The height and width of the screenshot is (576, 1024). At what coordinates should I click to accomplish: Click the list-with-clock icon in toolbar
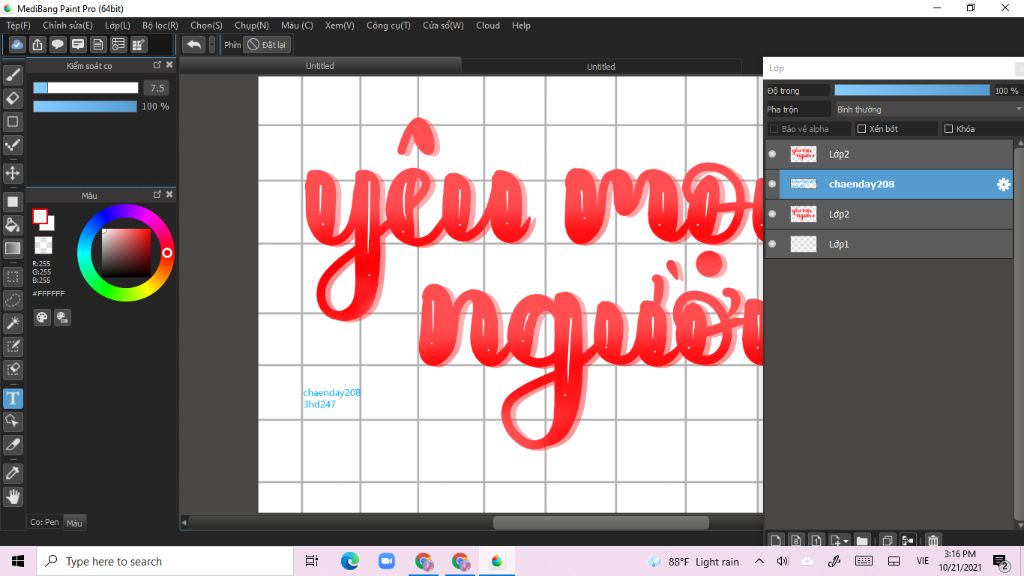point(118,44)
